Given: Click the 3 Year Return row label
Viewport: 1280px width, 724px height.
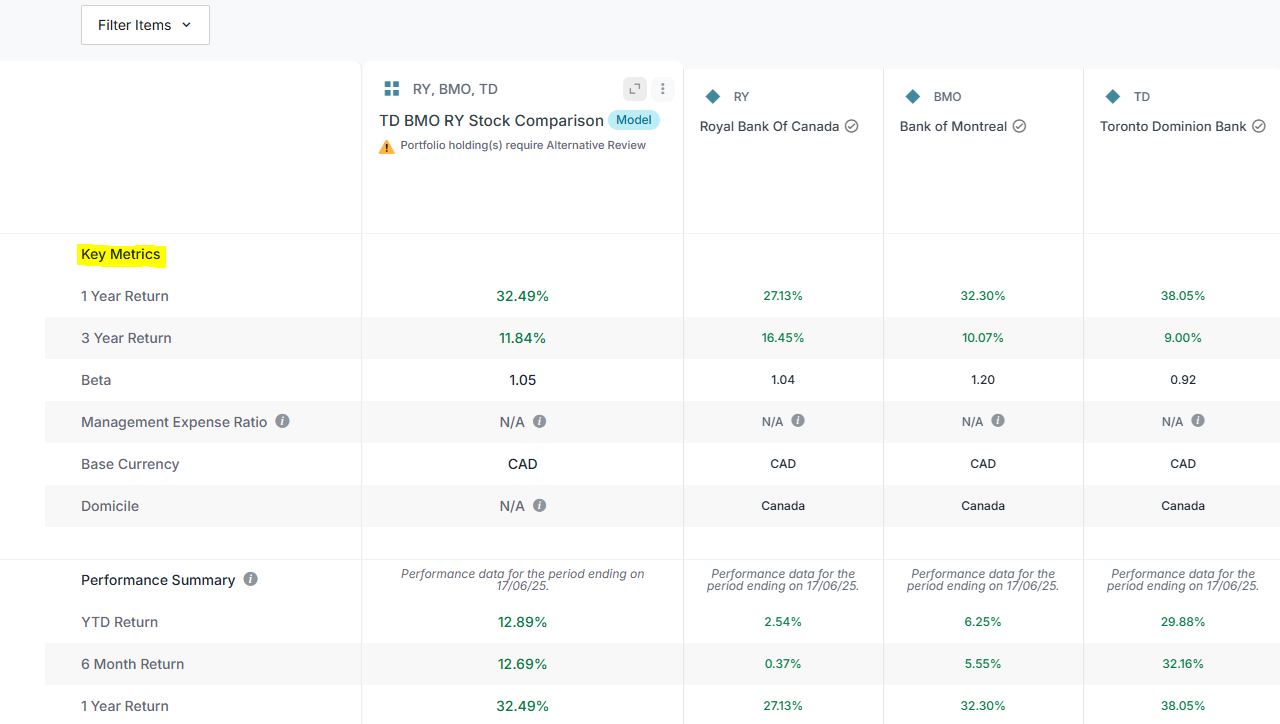Looking at the screenshot, I should (126, 338).
